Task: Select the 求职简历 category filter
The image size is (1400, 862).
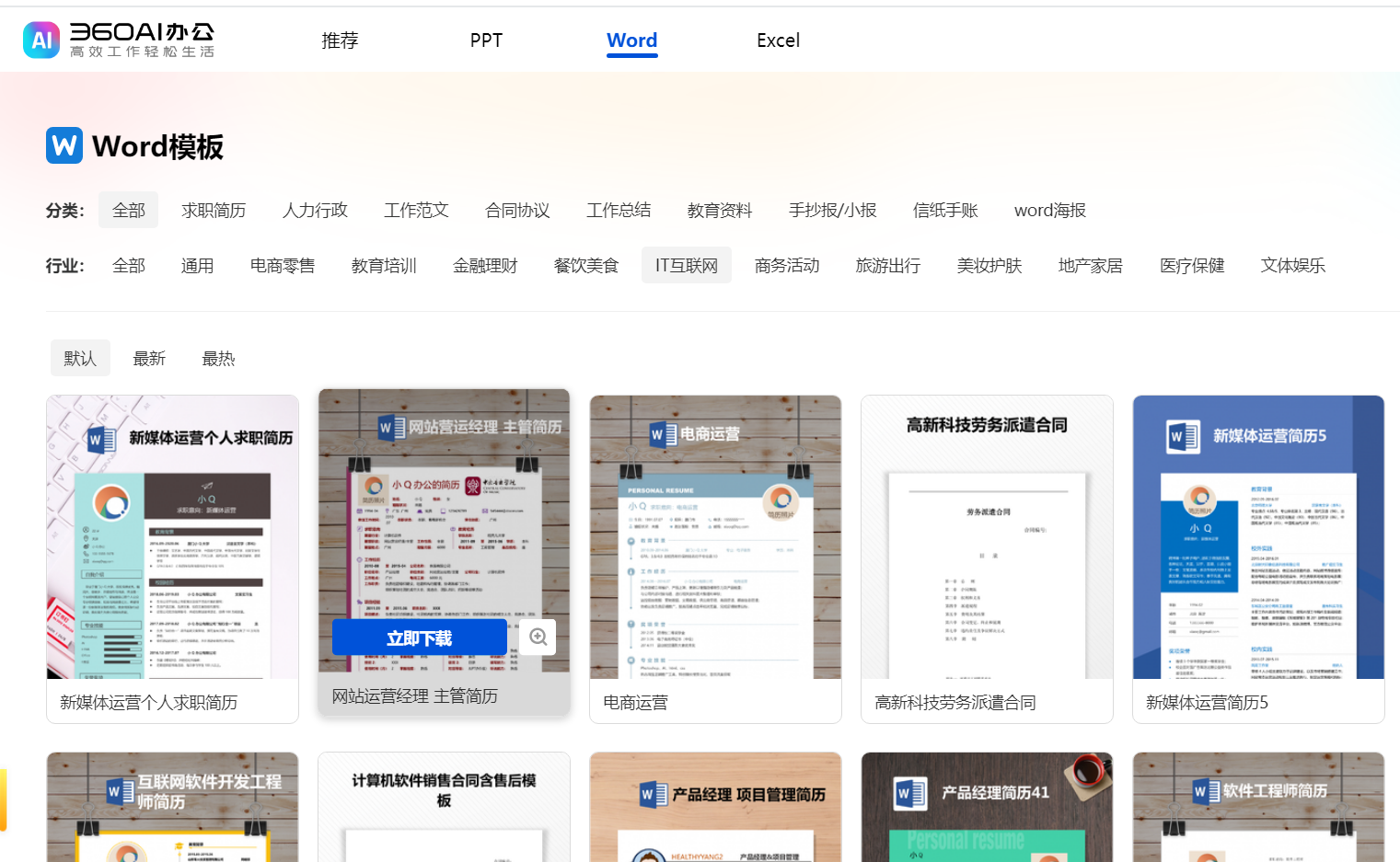Action: (214, 210)
